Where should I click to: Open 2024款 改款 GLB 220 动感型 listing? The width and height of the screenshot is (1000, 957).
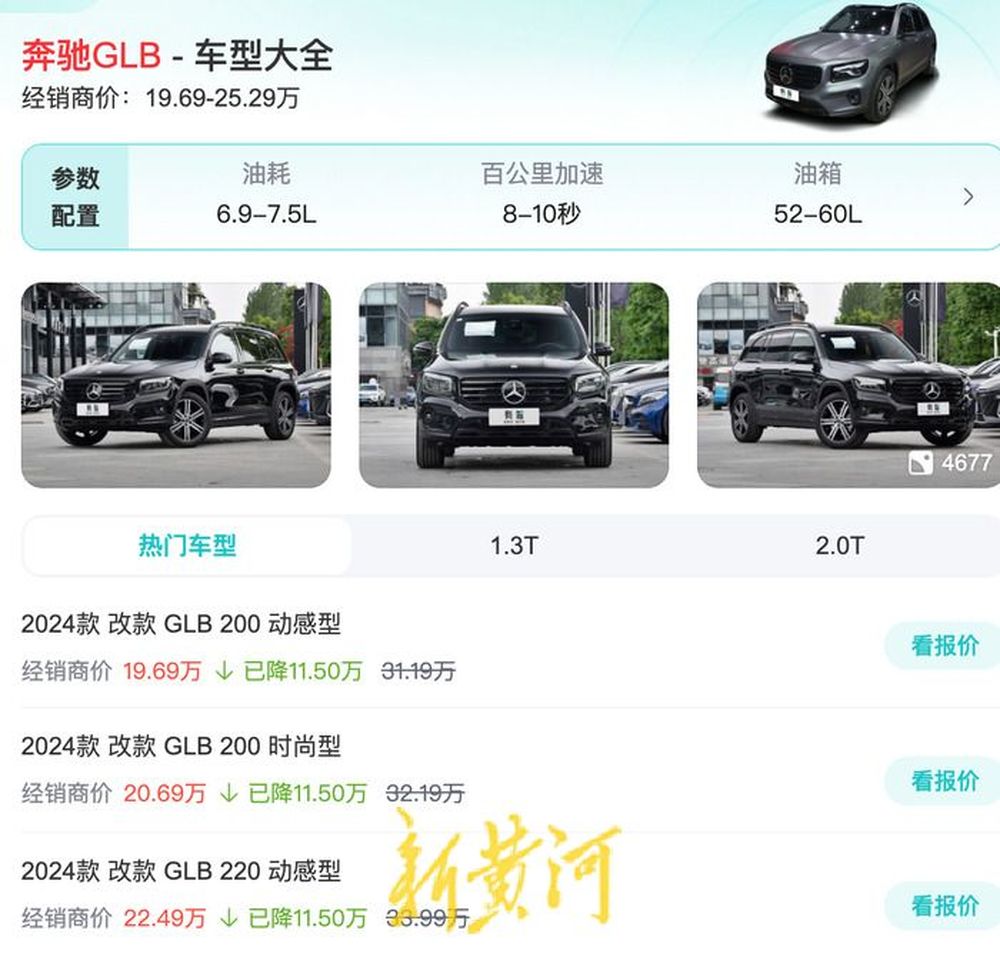pyautogui.click(x=180, y=871)
